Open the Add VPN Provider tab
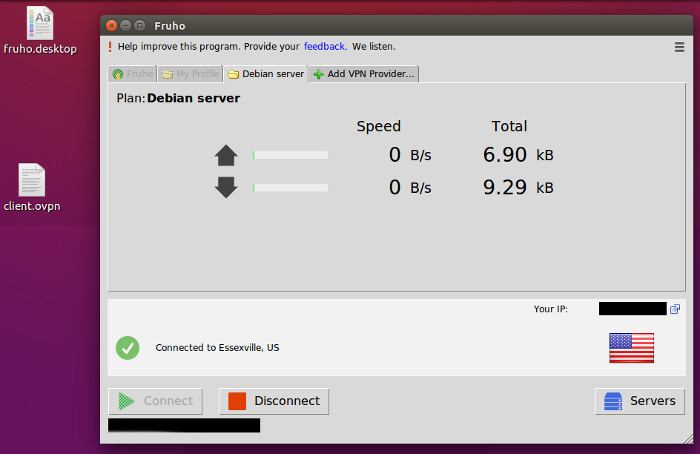The width and height of the screenshot is (700, 454). (364, 74)
